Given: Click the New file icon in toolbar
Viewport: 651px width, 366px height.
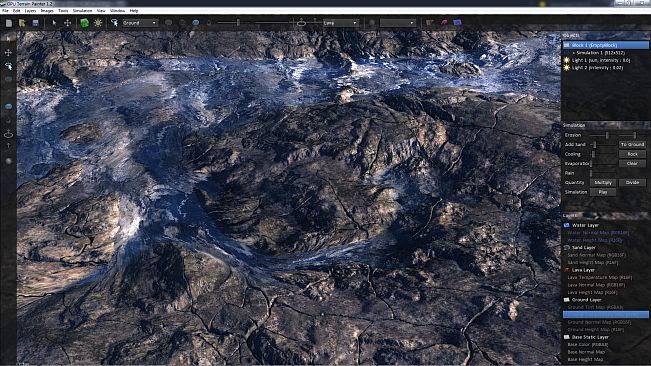Looking at the screenshot, I should pyautogui.click(x=9, y=23).
